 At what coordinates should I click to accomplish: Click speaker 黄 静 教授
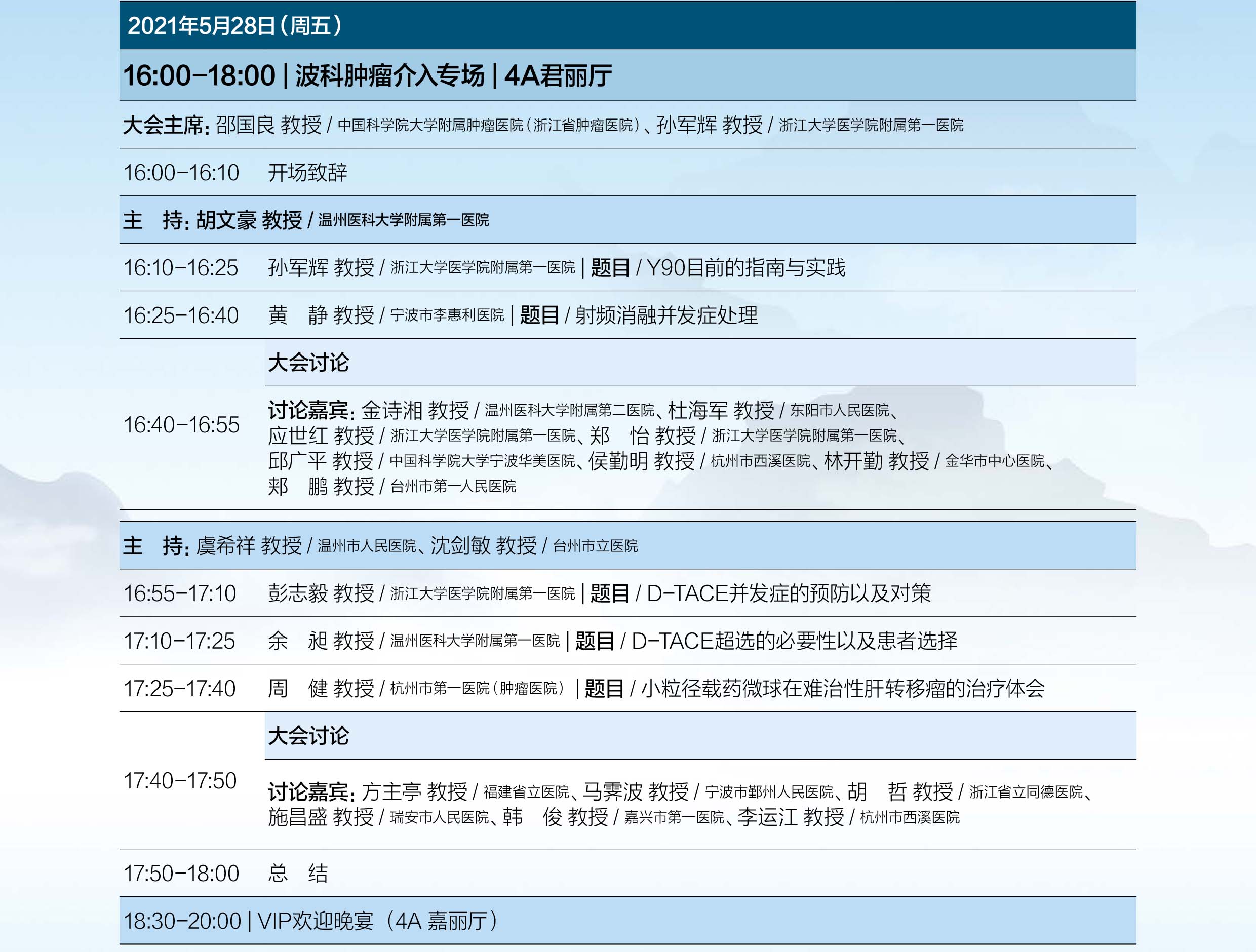[x=321, y=315]
